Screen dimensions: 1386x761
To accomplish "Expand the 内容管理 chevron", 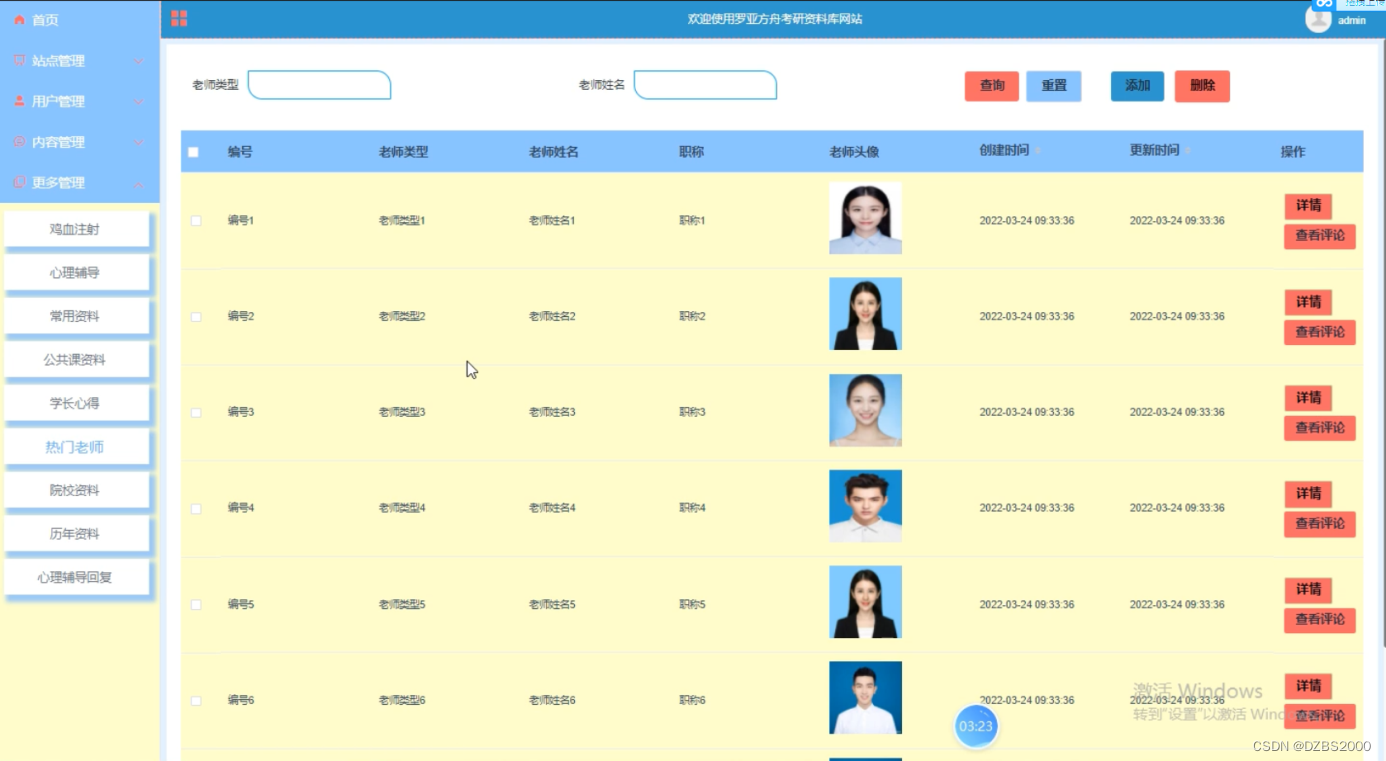I will click(139, 142).
